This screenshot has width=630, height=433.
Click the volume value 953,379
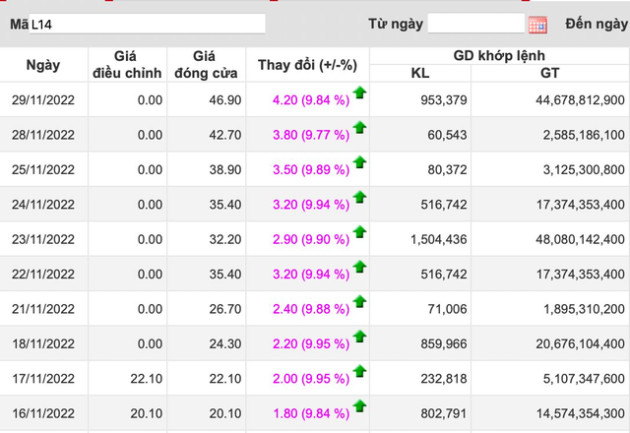coord(444,100)
